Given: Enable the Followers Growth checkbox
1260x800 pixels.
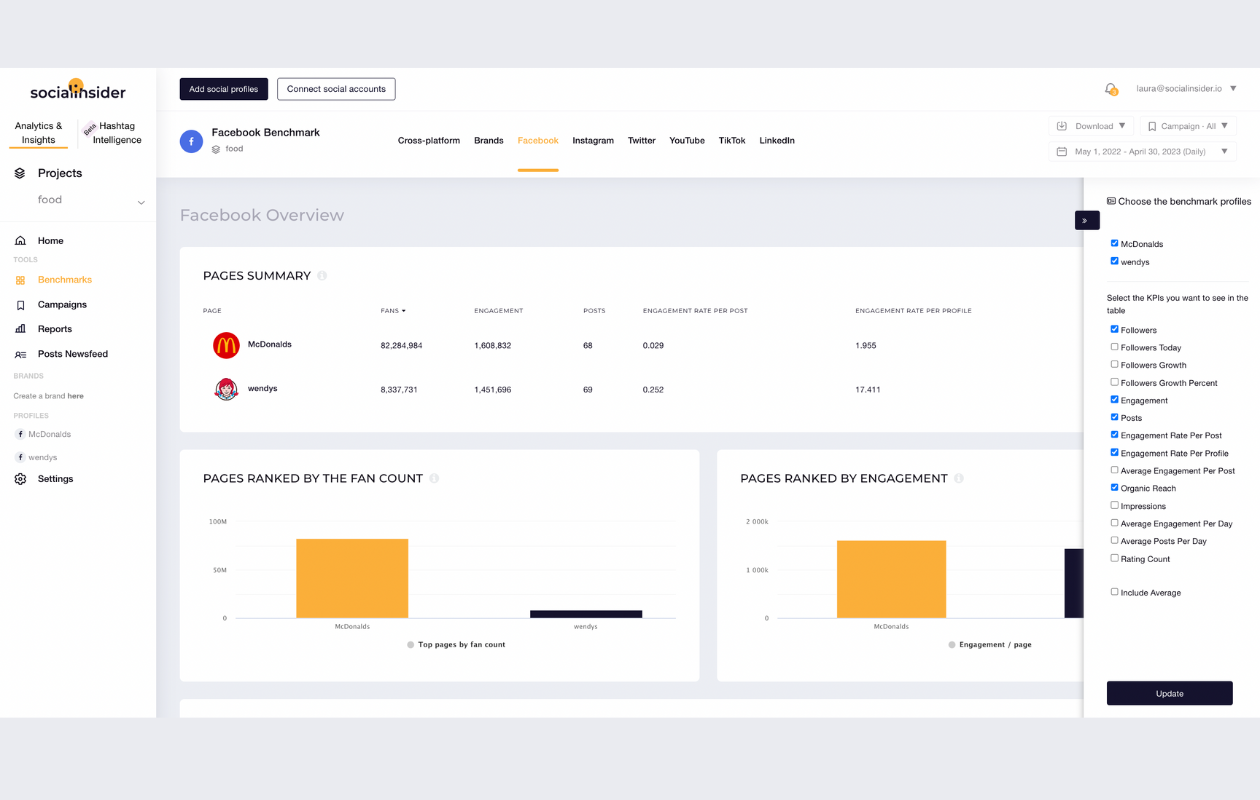Looking at the screenshot, I should click(x=1114, y=364).
